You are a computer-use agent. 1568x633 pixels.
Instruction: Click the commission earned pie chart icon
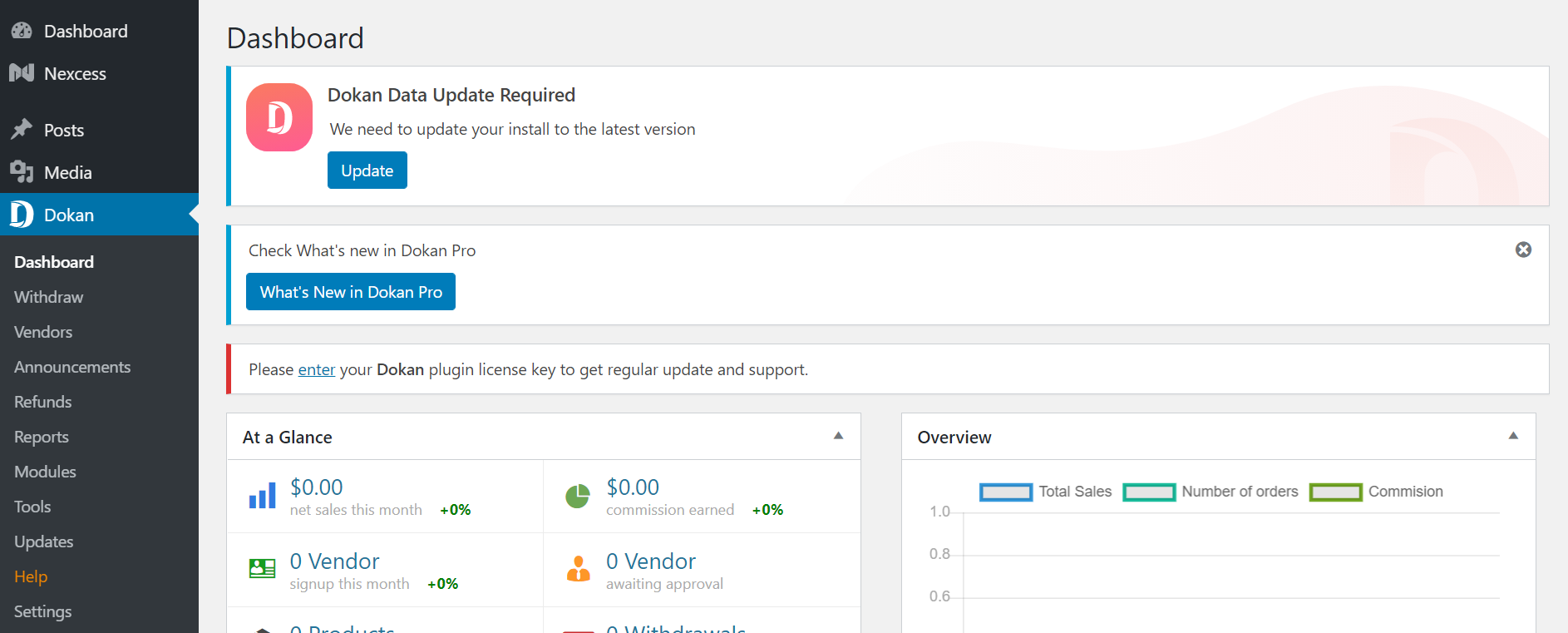[x=578, y=496]
